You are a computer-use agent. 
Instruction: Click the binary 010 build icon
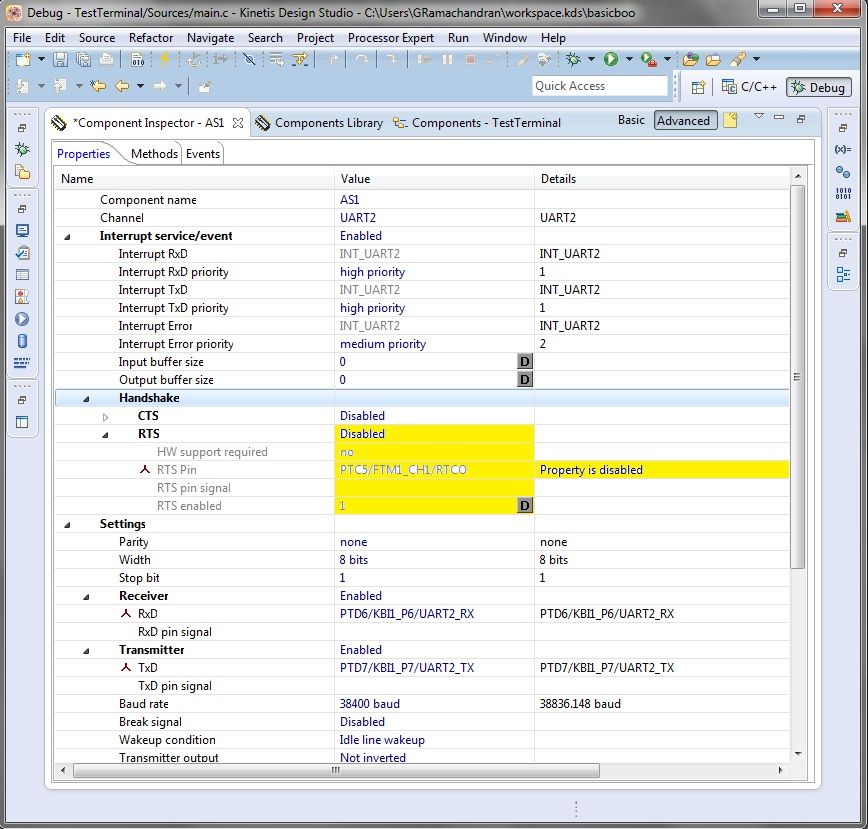click(x=137, y=59)
